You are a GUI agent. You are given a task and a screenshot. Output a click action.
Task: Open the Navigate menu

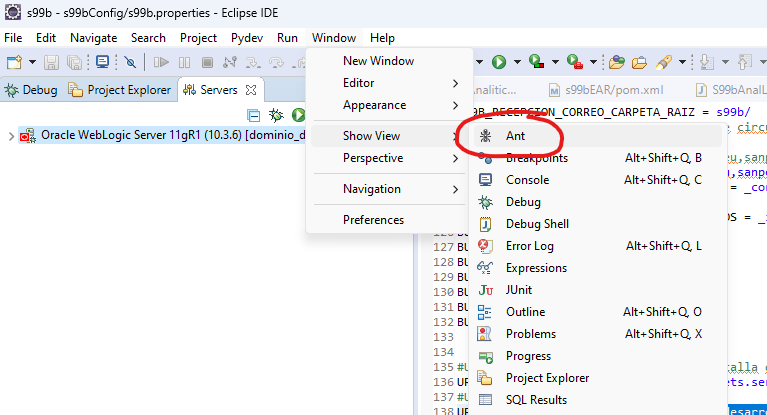point(93,38)
